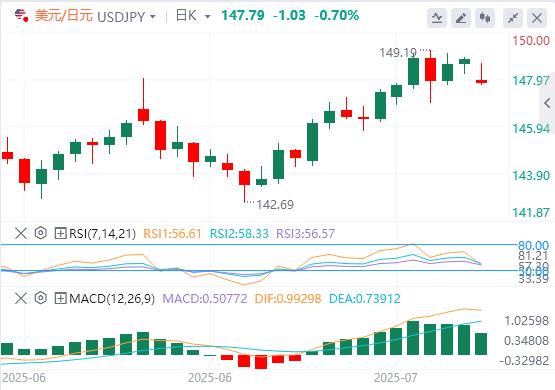The width and height of the screenshot is (555, 390).
Task: Click the RSI(7,14,21) indicator label
Action: (x=102, y=234)
